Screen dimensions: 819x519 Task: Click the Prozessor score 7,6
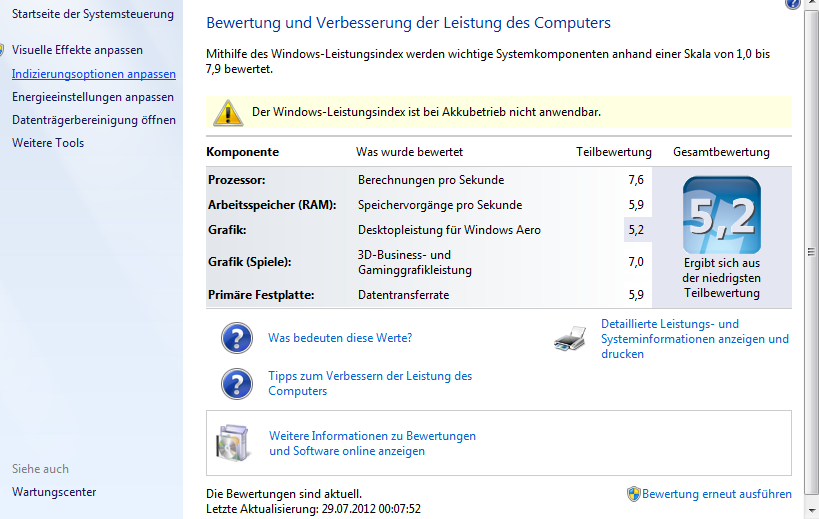(636, 180)
